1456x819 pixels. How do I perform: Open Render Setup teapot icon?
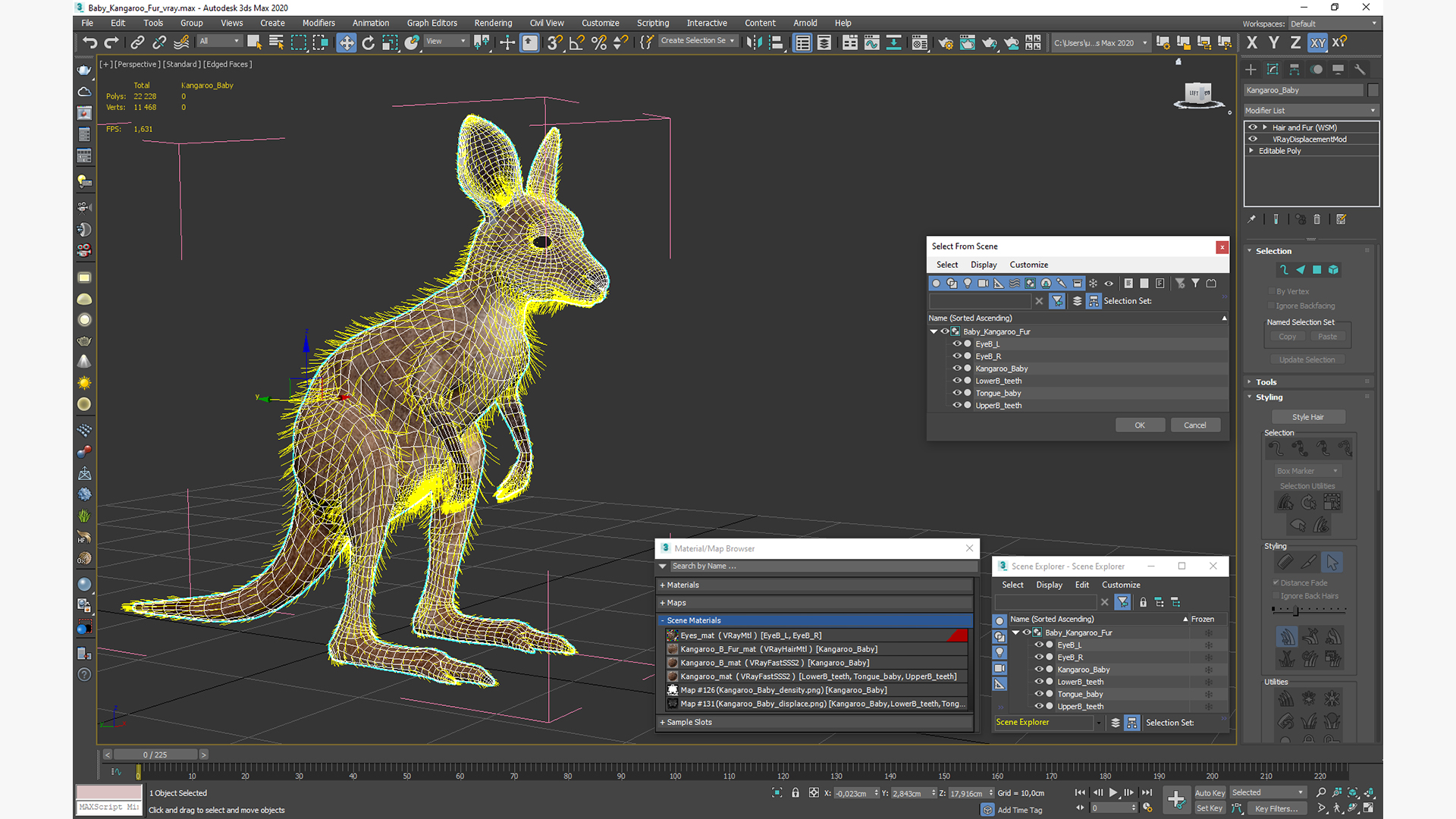(946, 42)
